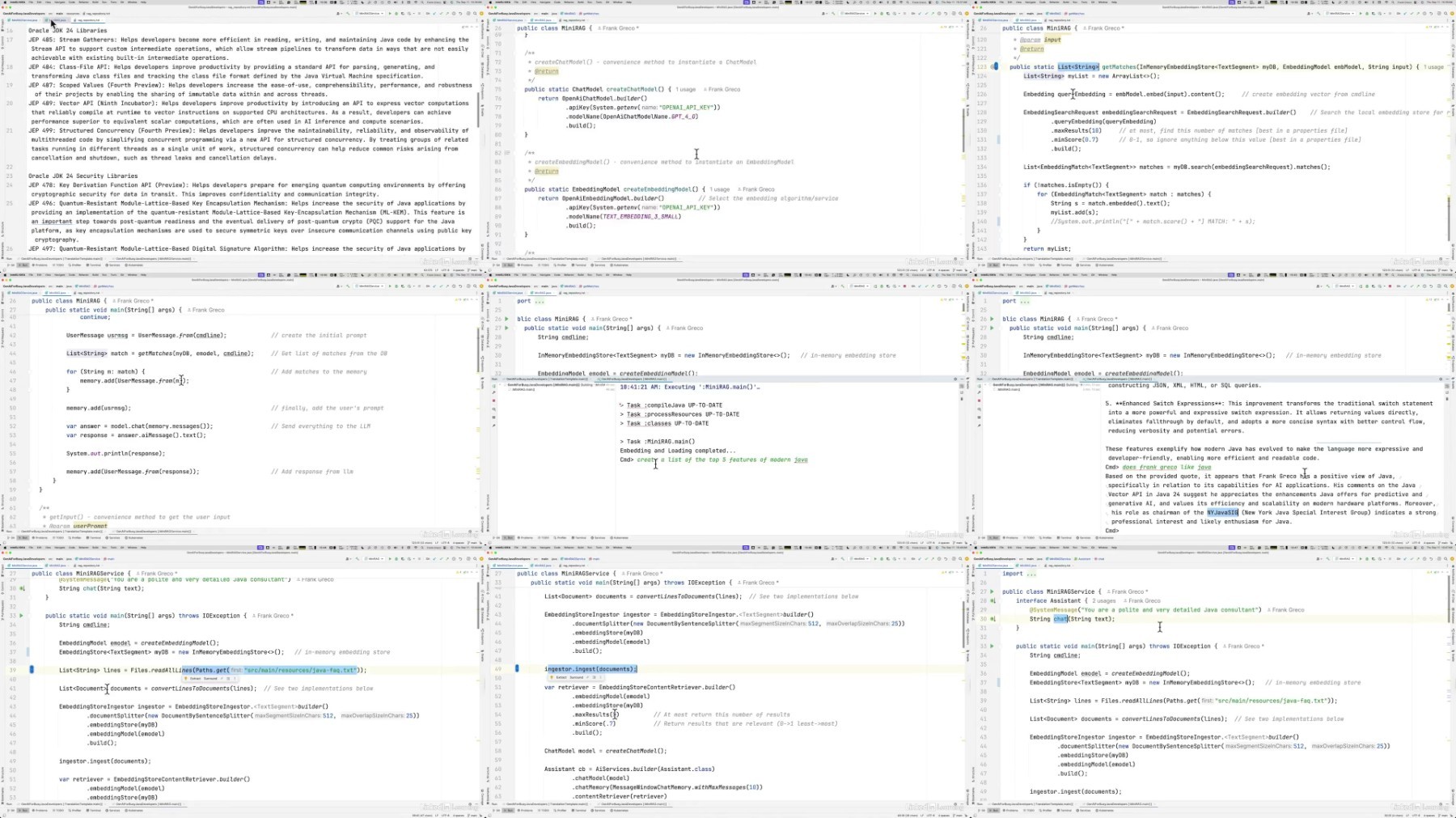Run gutter arrow line 26 in middle-right frame
Screen dimensions: 1456x818
993,319
